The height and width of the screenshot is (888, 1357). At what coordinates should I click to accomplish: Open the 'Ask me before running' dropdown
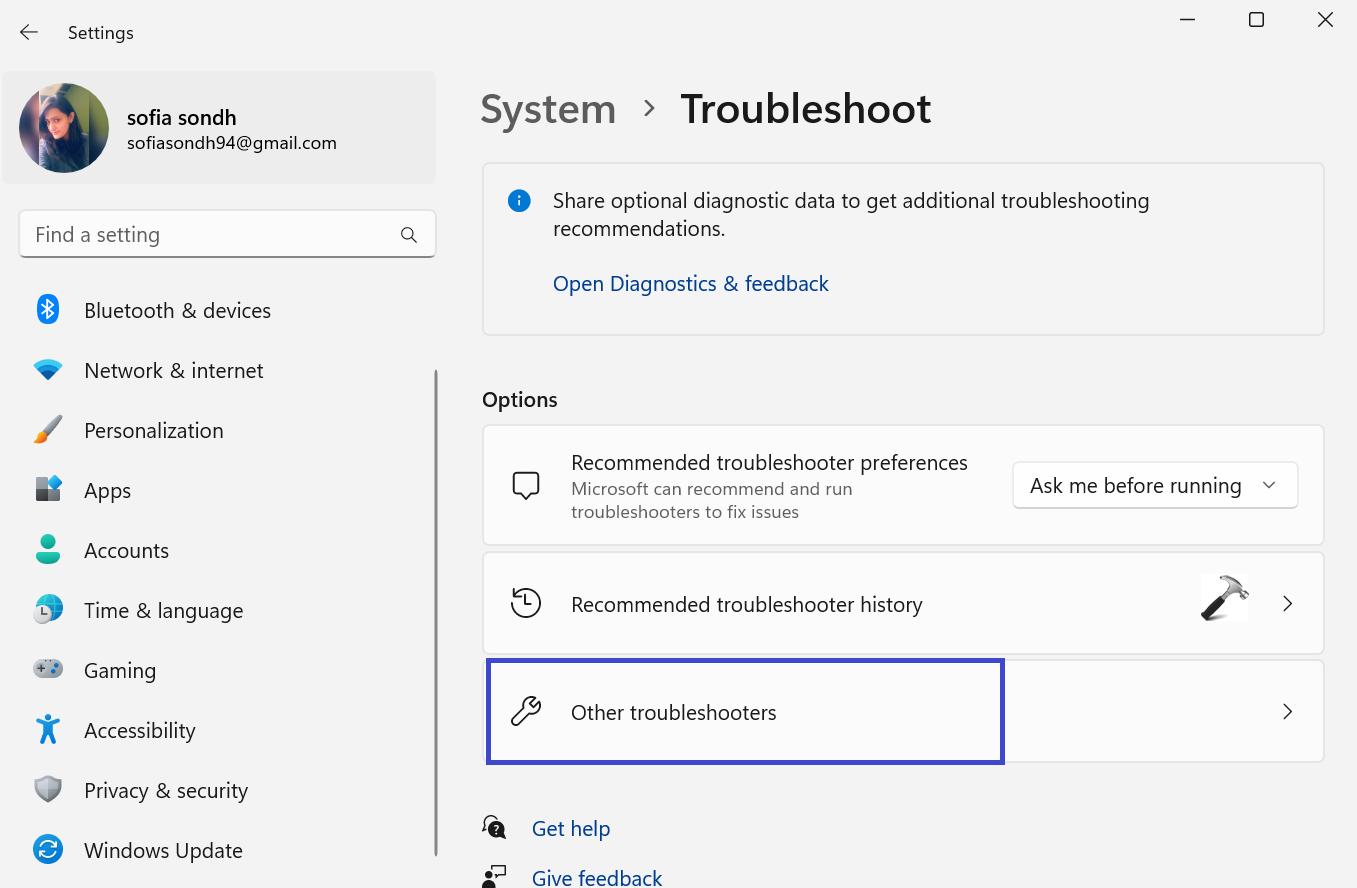(x=1154, y=486)
